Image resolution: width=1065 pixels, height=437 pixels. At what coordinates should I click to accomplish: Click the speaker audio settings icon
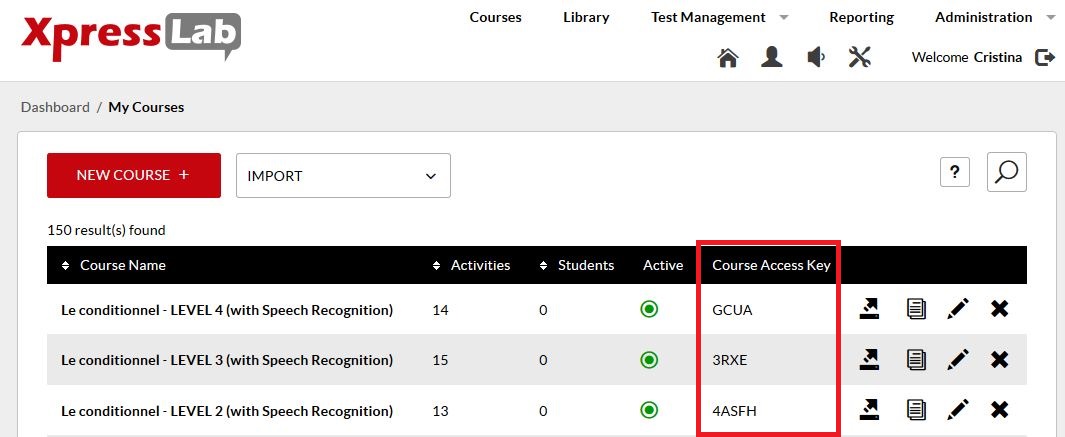(x=816, y=57)
